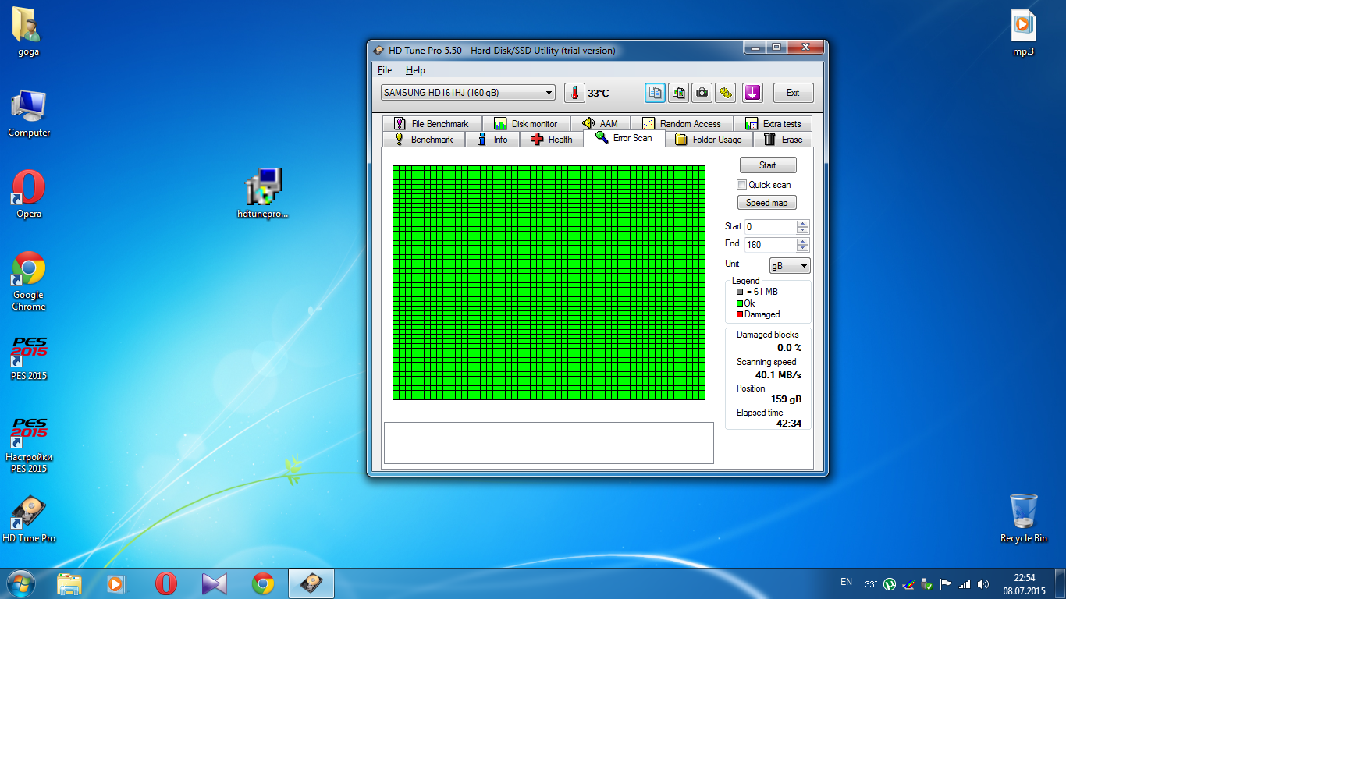
Task: Open the purple bow-tie taskbar app
Action: 214,584
